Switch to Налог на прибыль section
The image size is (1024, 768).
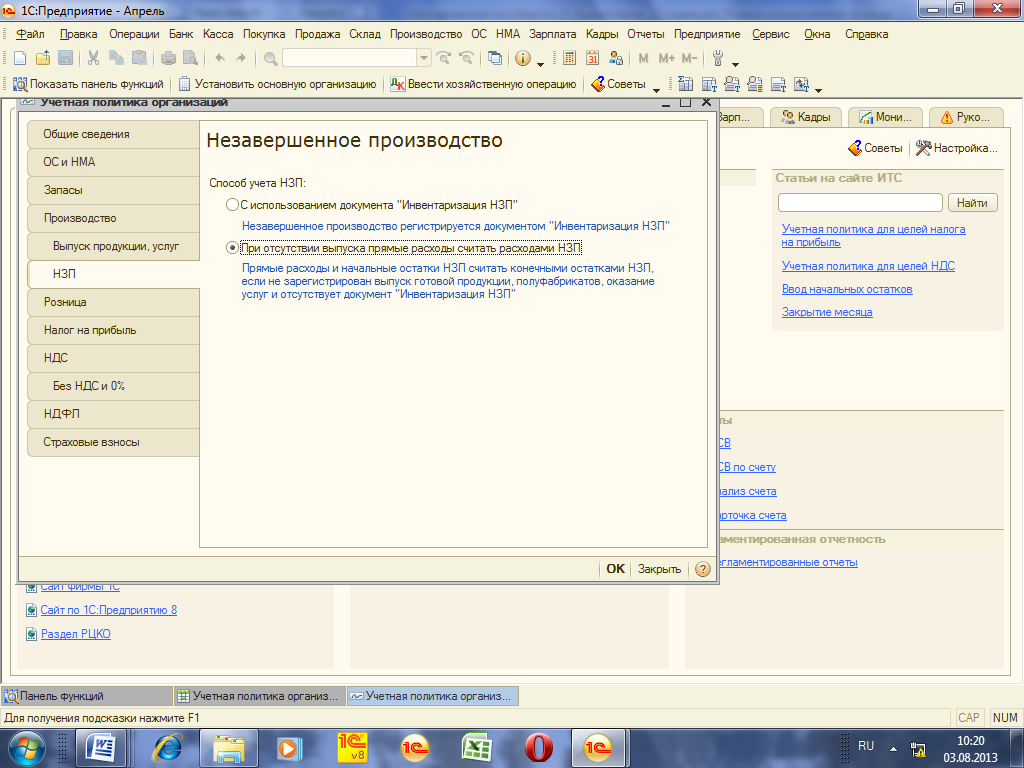(114, 330)
